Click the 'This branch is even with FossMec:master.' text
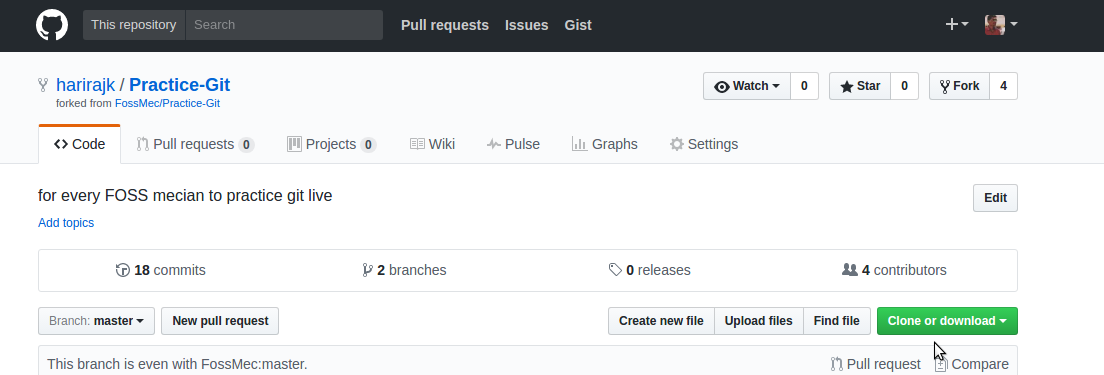The height and width of the screenshot is (375, 1104). 177,364
